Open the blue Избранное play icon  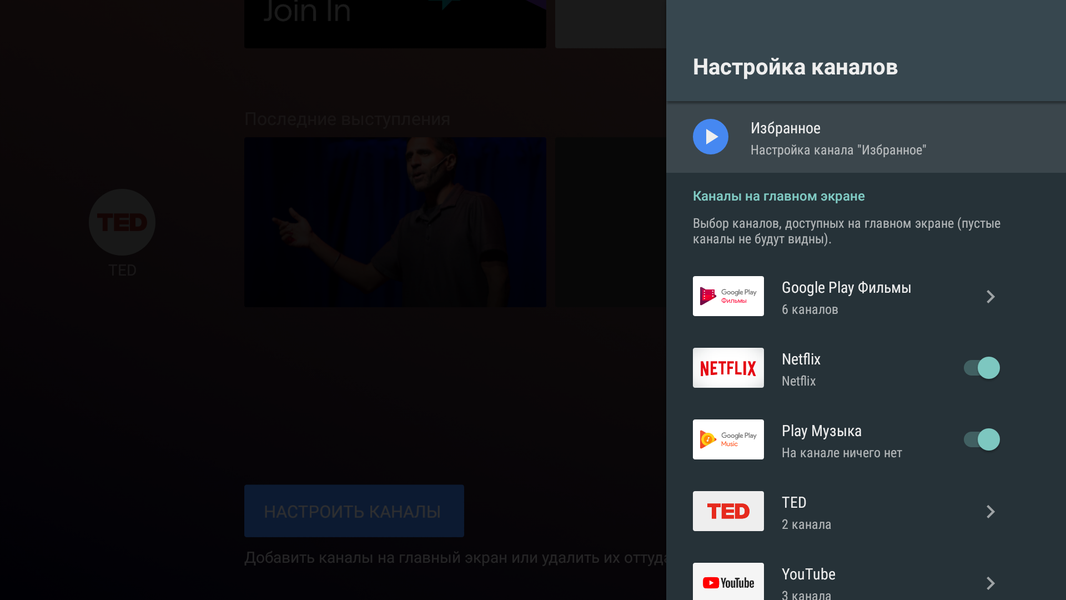point(710,137)
